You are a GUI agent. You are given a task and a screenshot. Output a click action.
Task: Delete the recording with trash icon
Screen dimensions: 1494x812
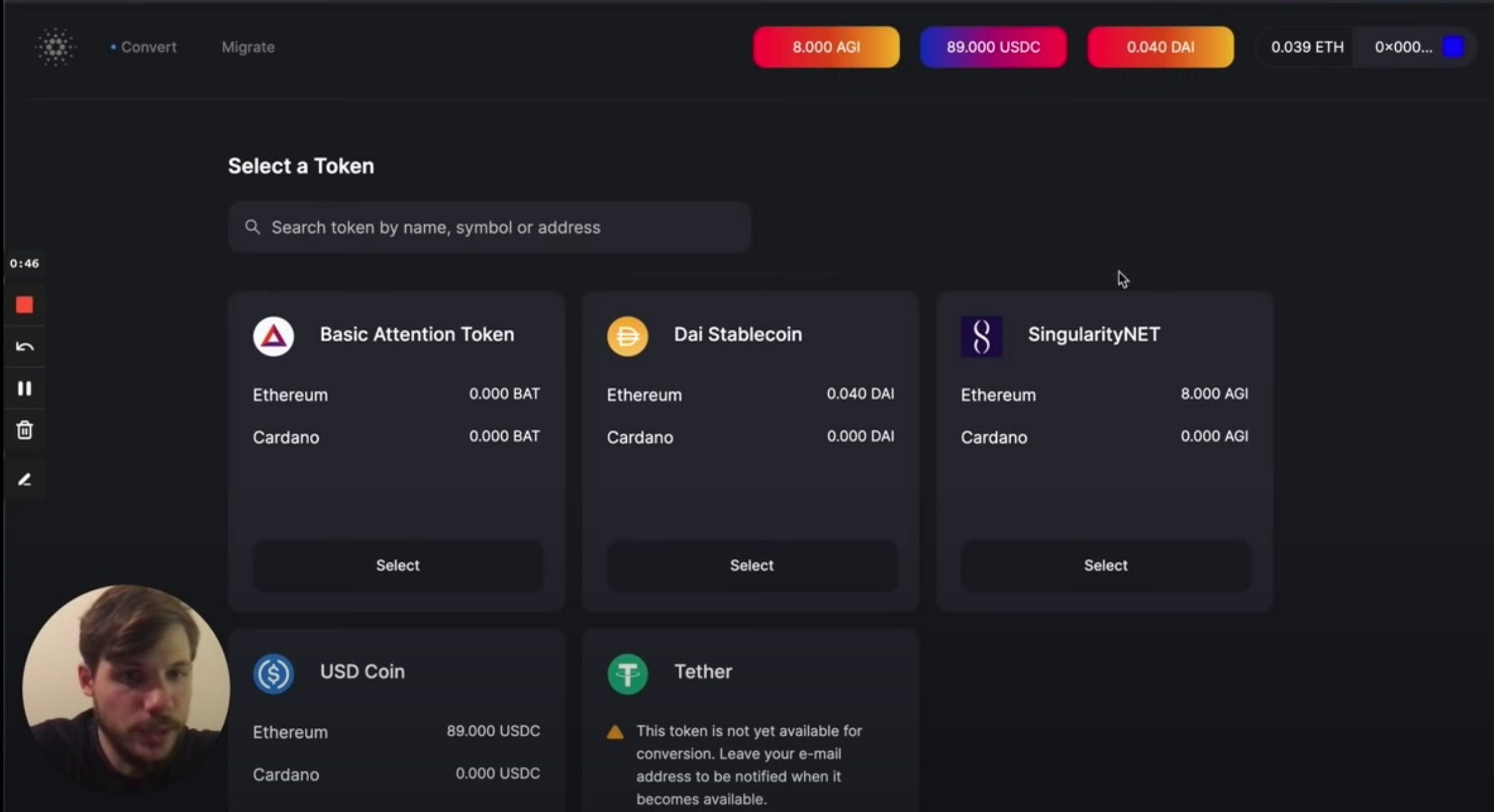point(24,430)
